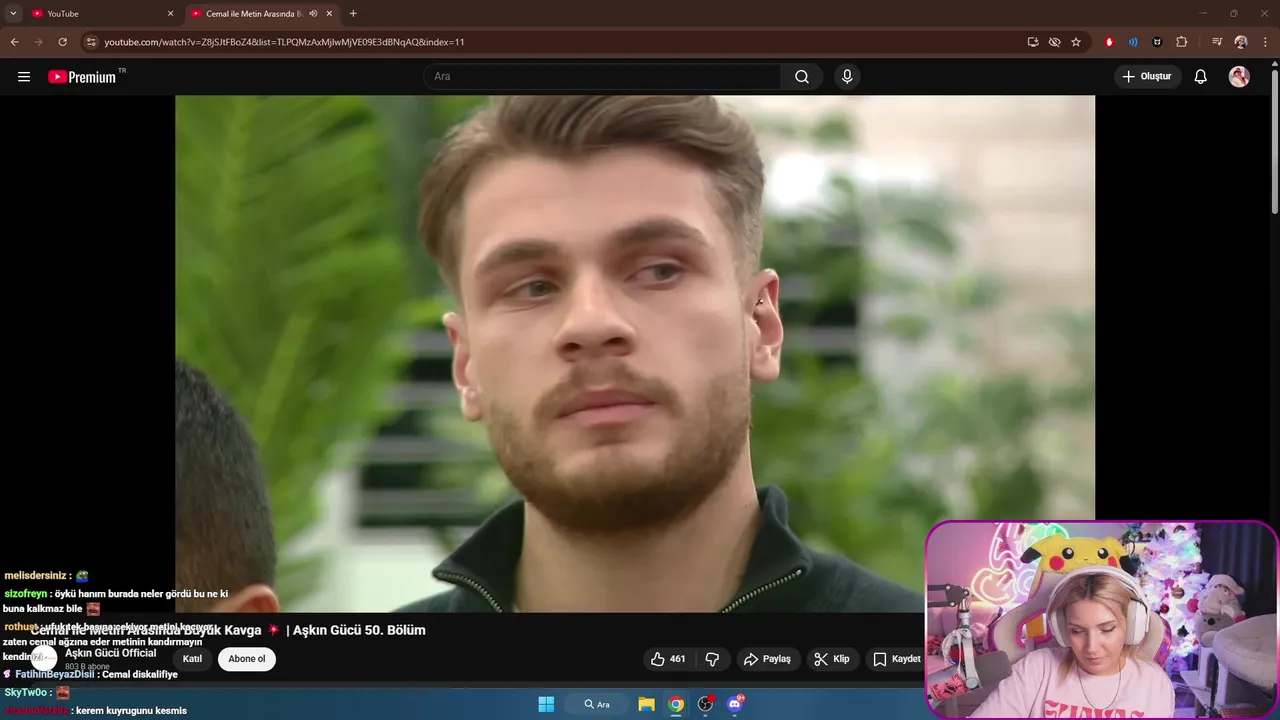This screenshot has height=720, width=1280.
Task: Click the Chrome taskbar icon
Action: pyautogui.click(x=676, y=704)
